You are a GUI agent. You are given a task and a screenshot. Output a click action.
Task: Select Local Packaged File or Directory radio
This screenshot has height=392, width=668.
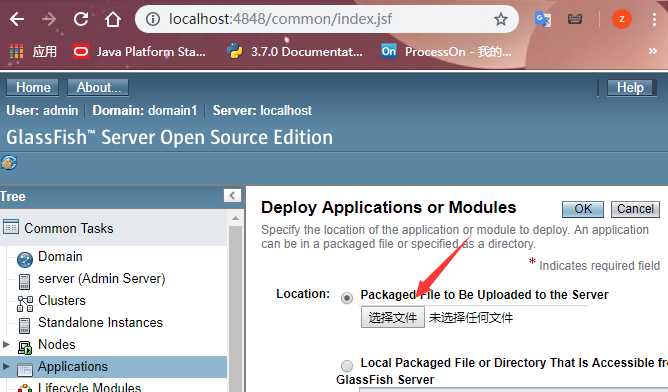click(347, 366)
